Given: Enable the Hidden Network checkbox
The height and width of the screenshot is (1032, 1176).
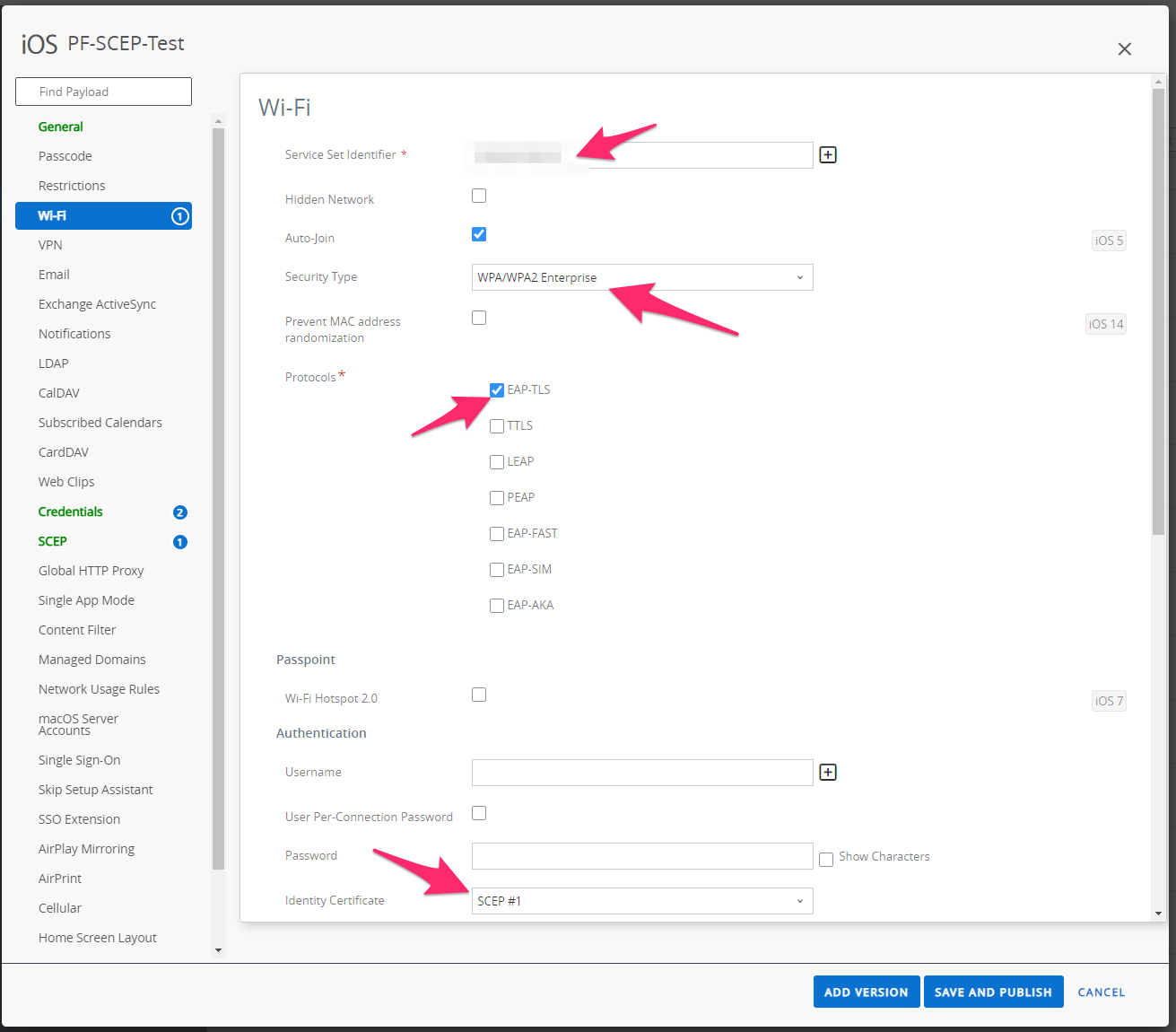Looking at the screenshot, I should [x=479, y=195].
